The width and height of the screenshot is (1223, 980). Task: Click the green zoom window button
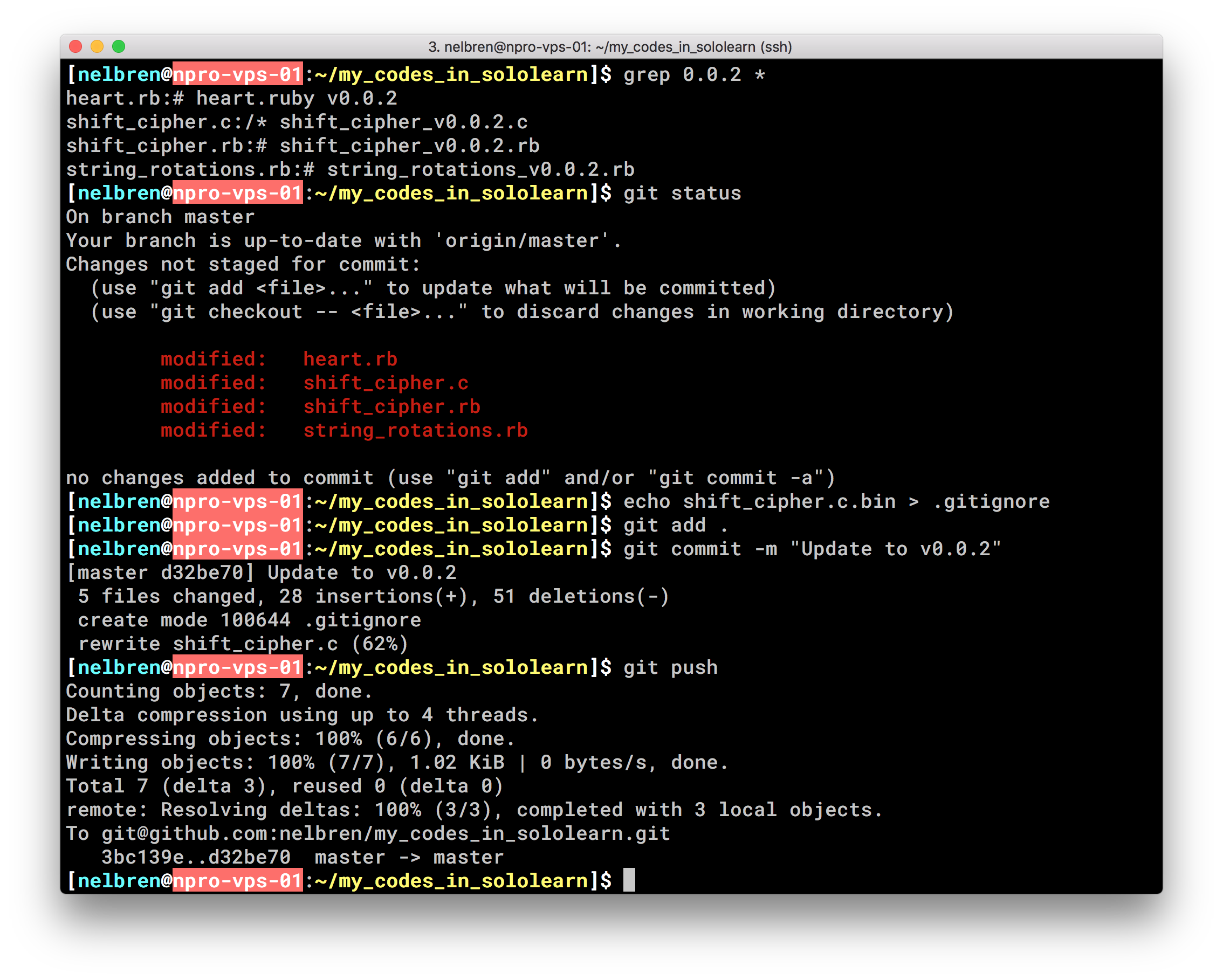119,46
